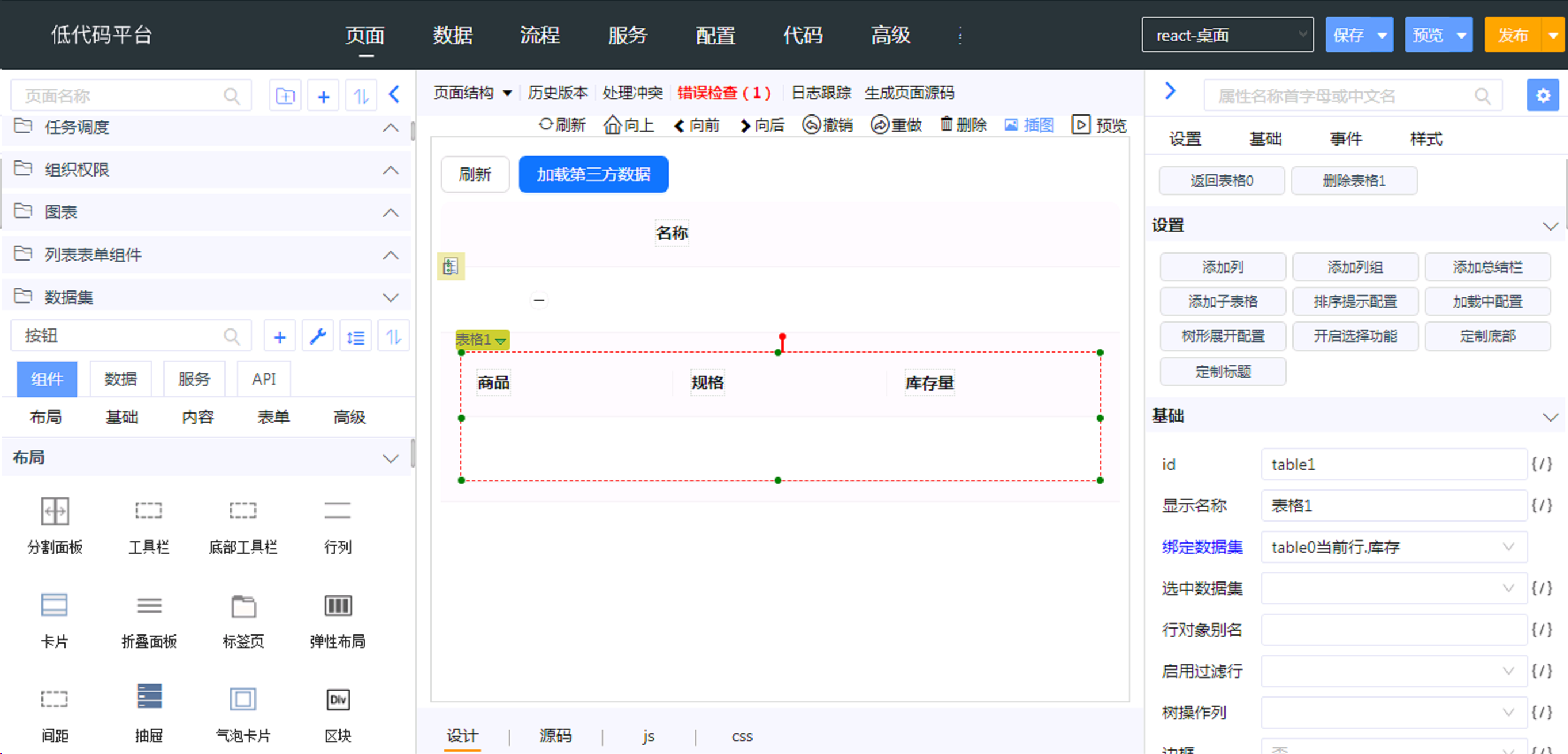Click the 刷新 refresh icon in canvas toolbar

coord(545,124)
